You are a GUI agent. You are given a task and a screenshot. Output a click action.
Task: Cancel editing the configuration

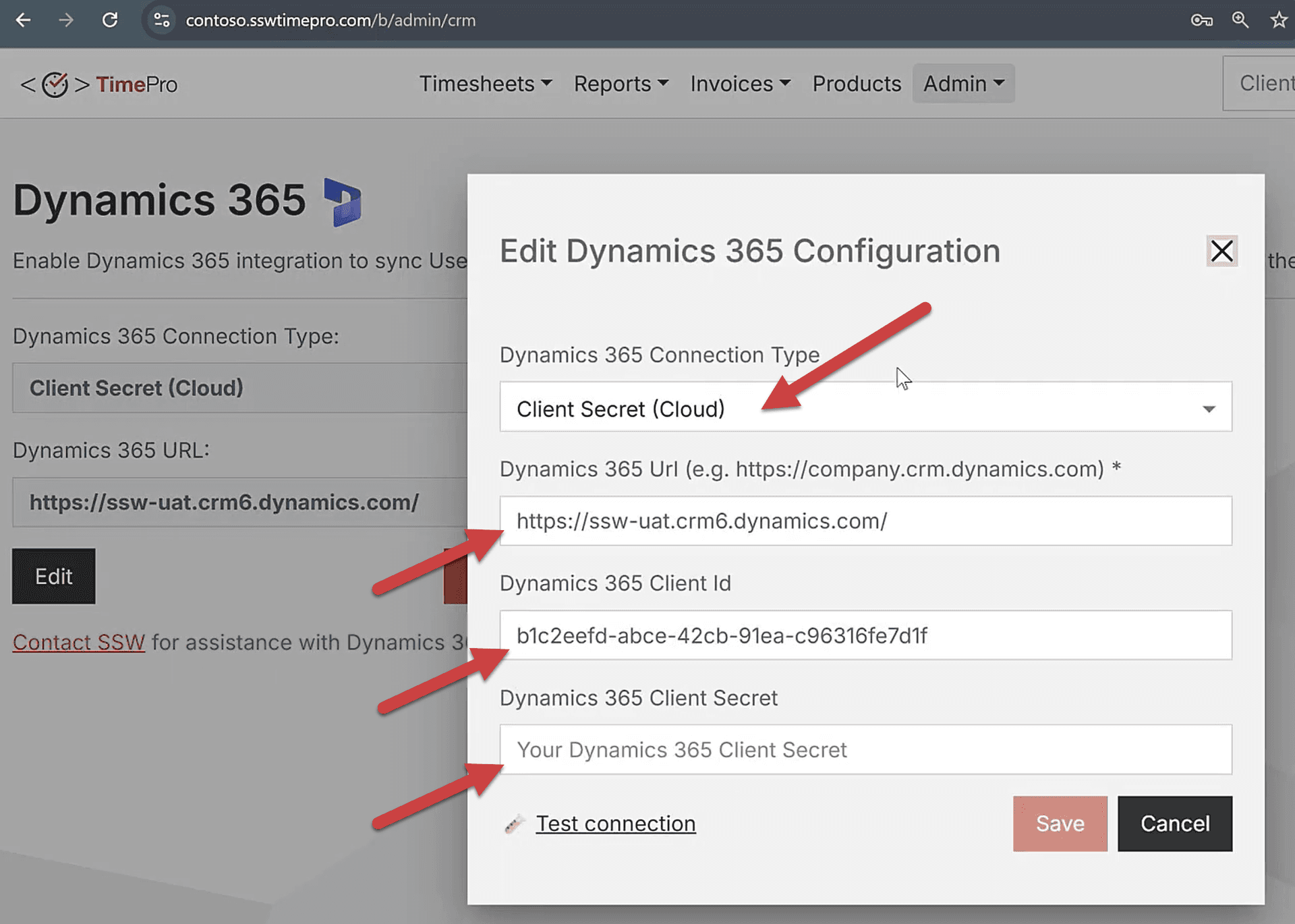coord(1175,824)
